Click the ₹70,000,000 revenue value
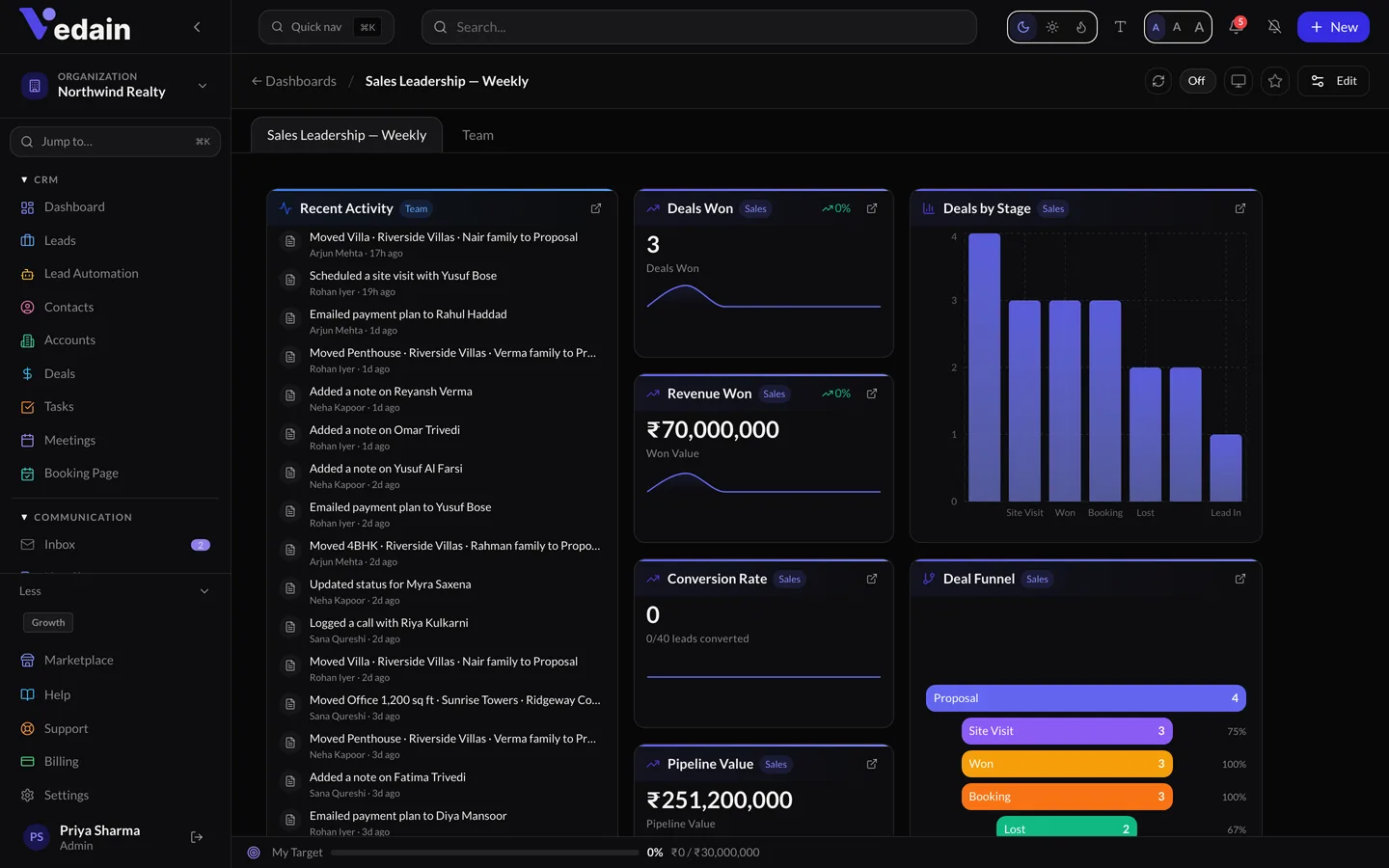This screenshot has width=1389, height=868. coord(713,430)
